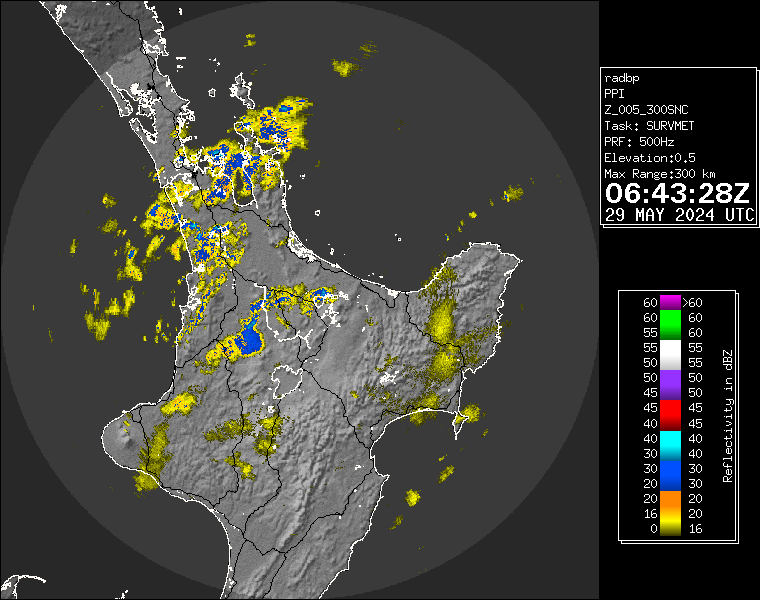Click the "Reflectivity in dBZ" legend label
Viewport: 760px width, 600px height.
728,415
